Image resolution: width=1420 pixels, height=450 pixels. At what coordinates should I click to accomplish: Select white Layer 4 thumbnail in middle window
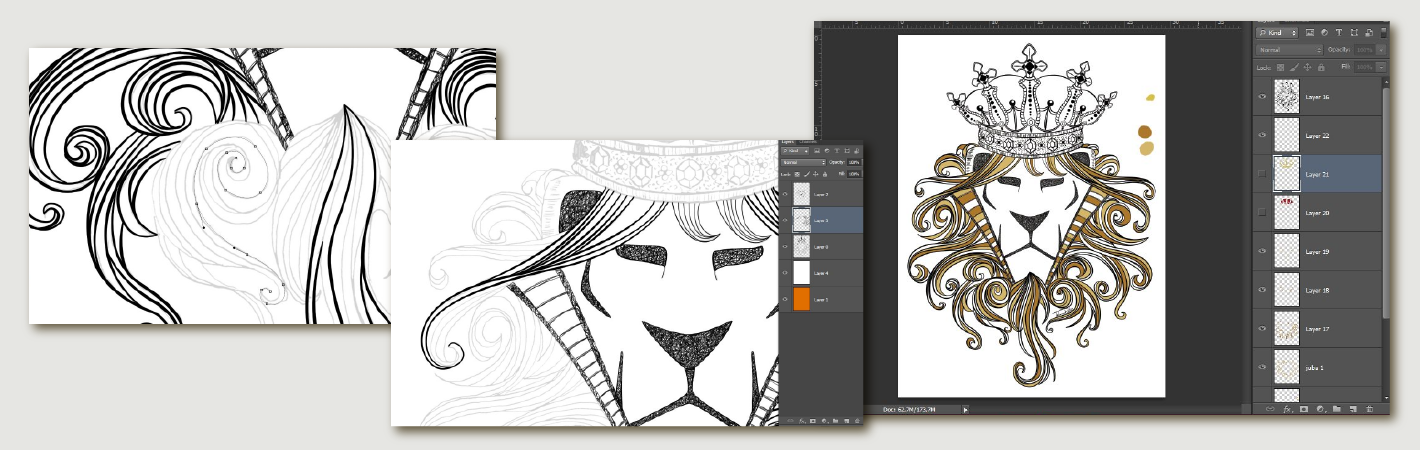[801, 272]
